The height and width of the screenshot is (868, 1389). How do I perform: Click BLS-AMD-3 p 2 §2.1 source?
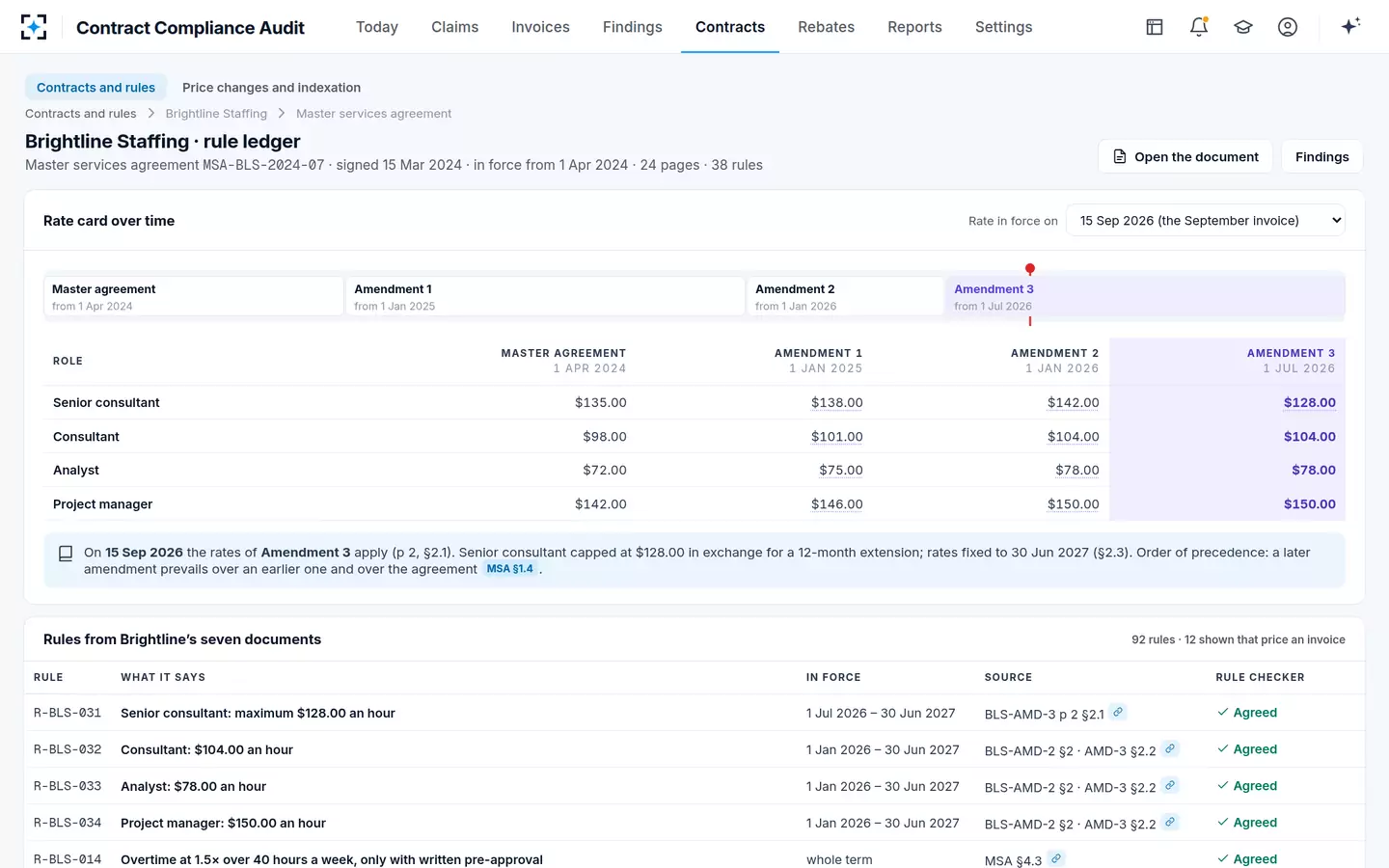tap(1044, 714)
